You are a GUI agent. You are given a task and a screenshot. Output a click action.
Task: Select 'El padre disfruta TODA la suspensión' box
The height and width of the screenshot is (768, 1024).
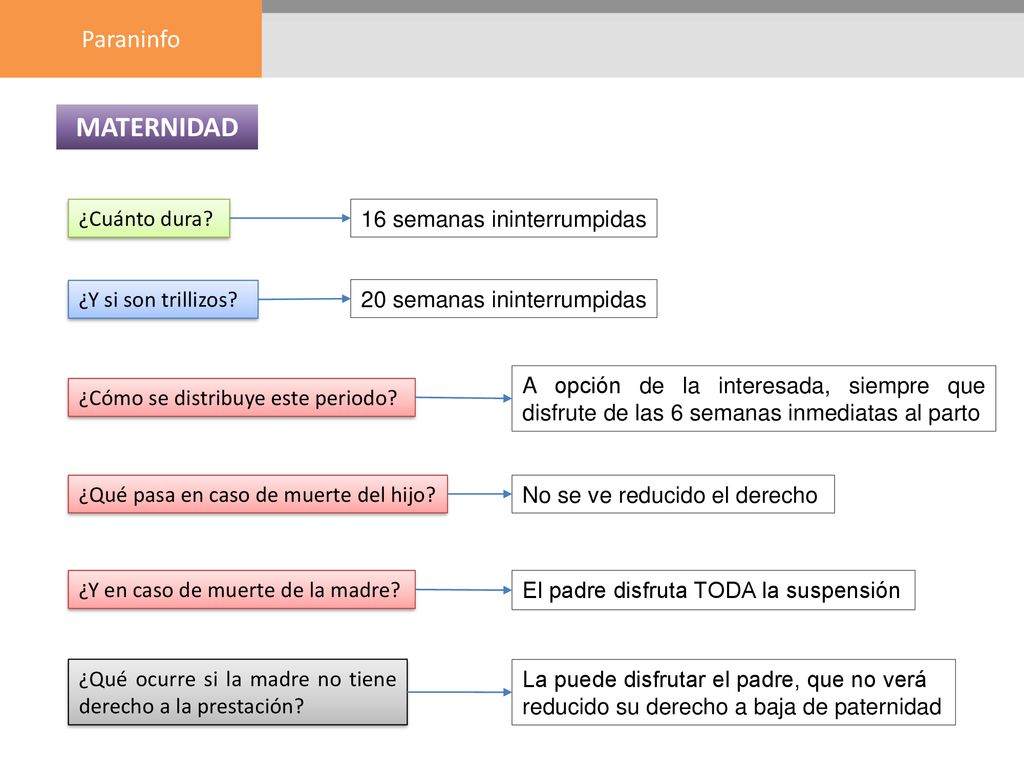point(713,590)
